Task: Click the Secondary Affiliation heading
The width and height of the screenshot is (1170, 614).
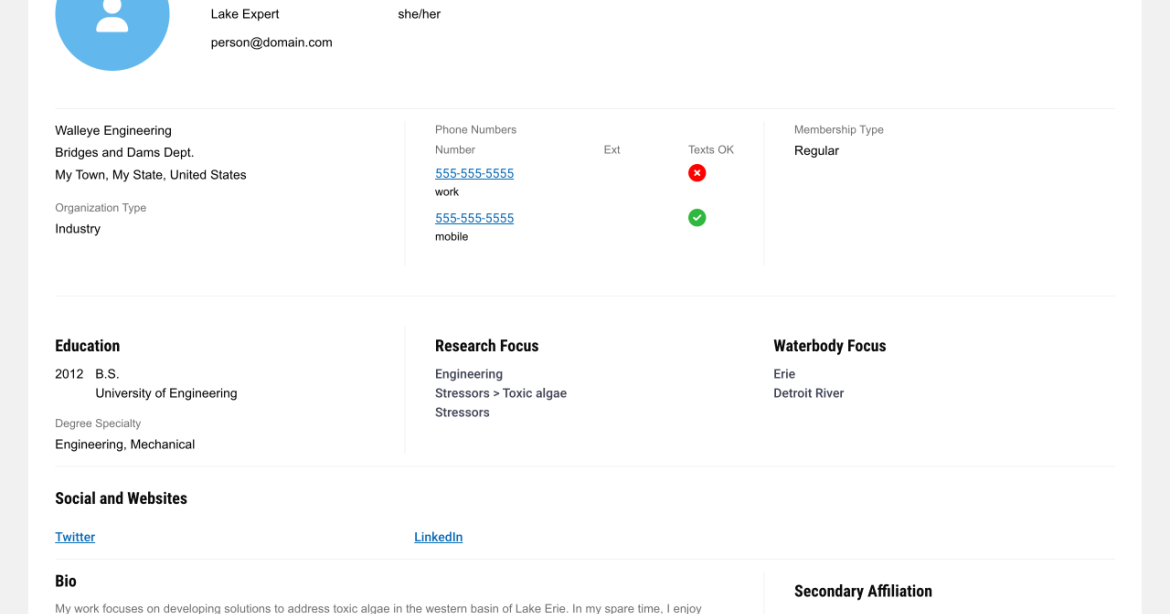Action: pyautogui.click(x=862, y=591)
